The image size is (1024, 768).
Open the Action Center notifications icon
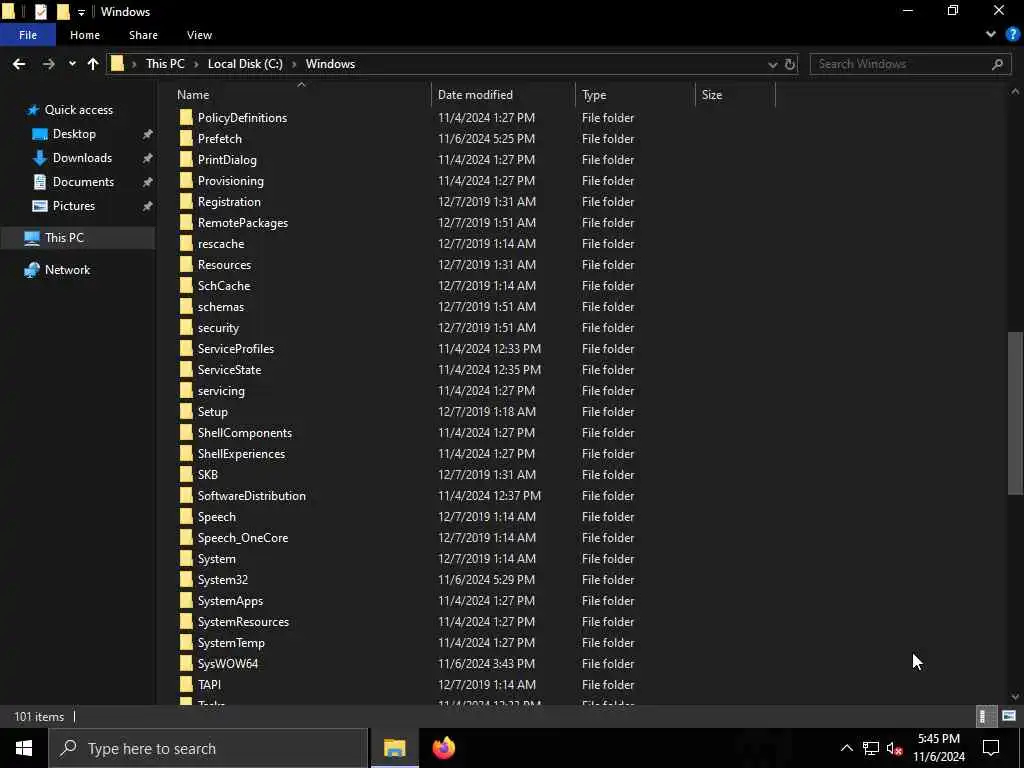point(991,748)
